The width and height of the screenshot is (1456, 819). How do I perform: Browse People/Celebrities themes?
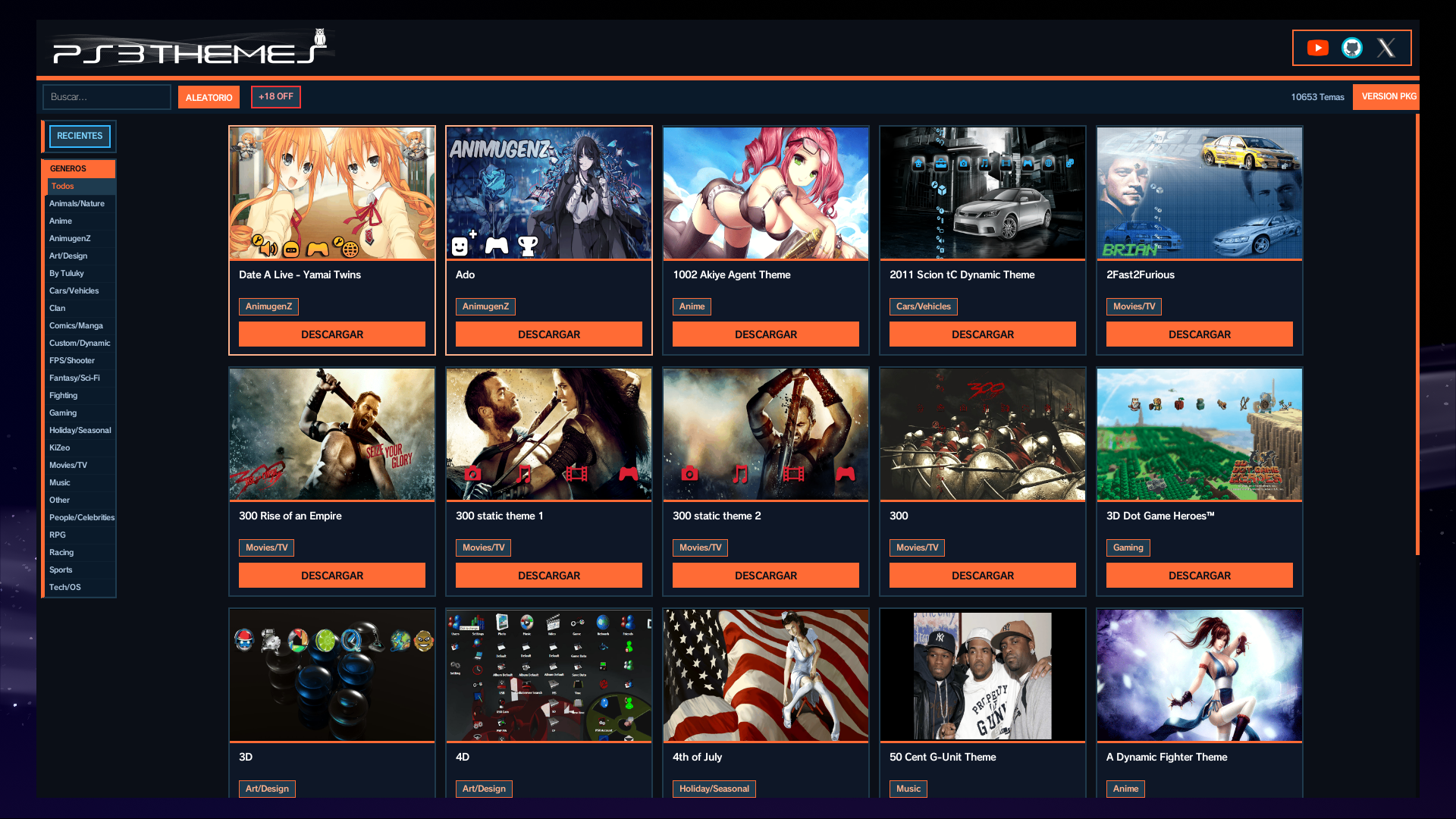(80, 518)
